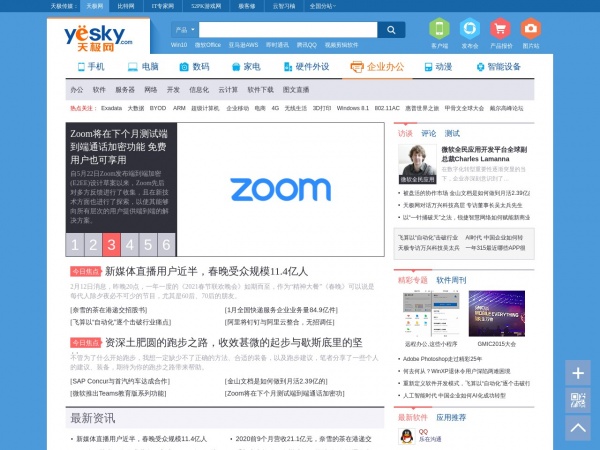The width and height of the screenshot is (600, 450).
Task: Select slide number 5 in carousel
Action: [148, 245]
